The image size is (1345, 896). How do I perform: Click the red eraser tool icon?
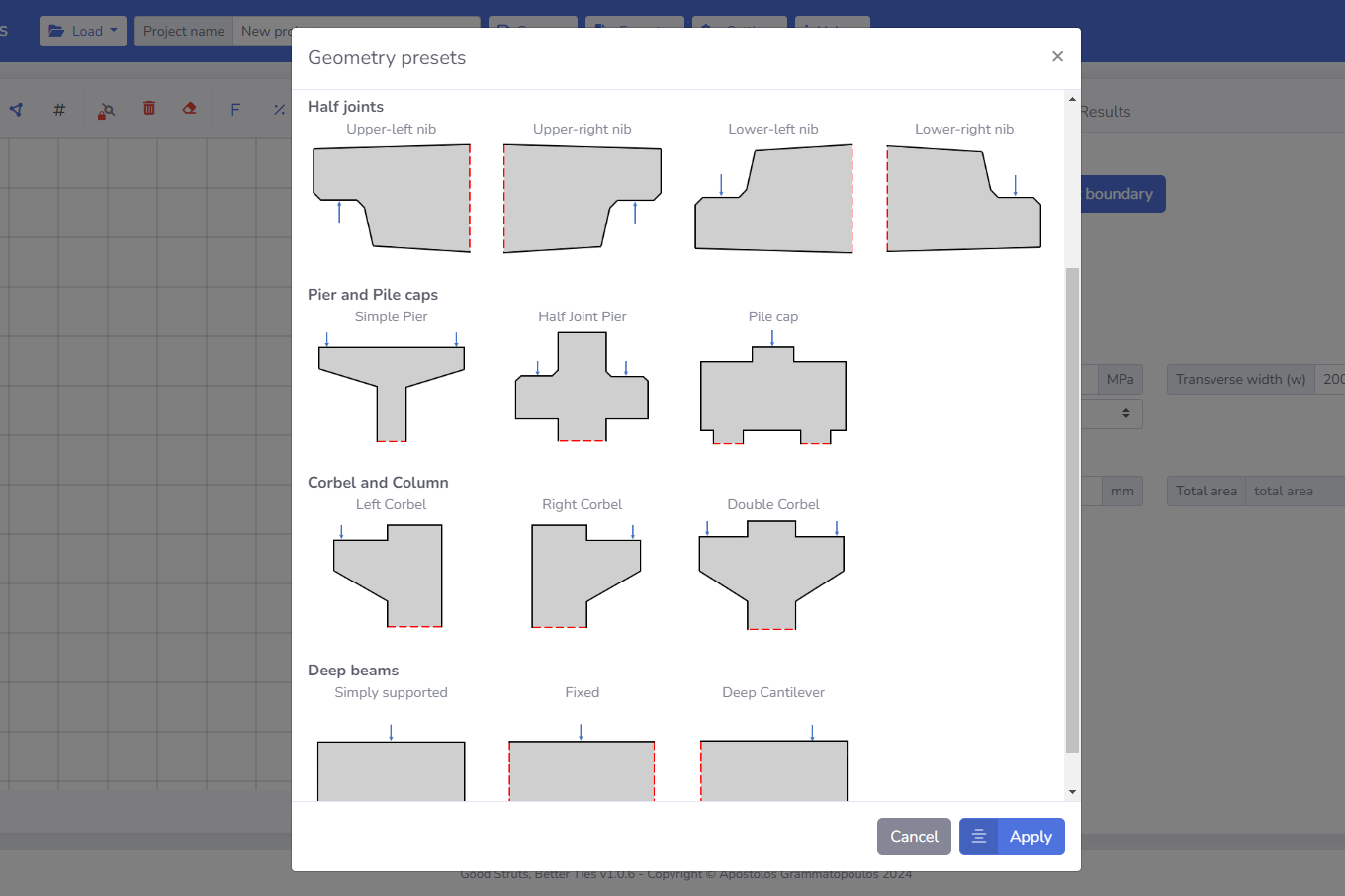(190, 109)
